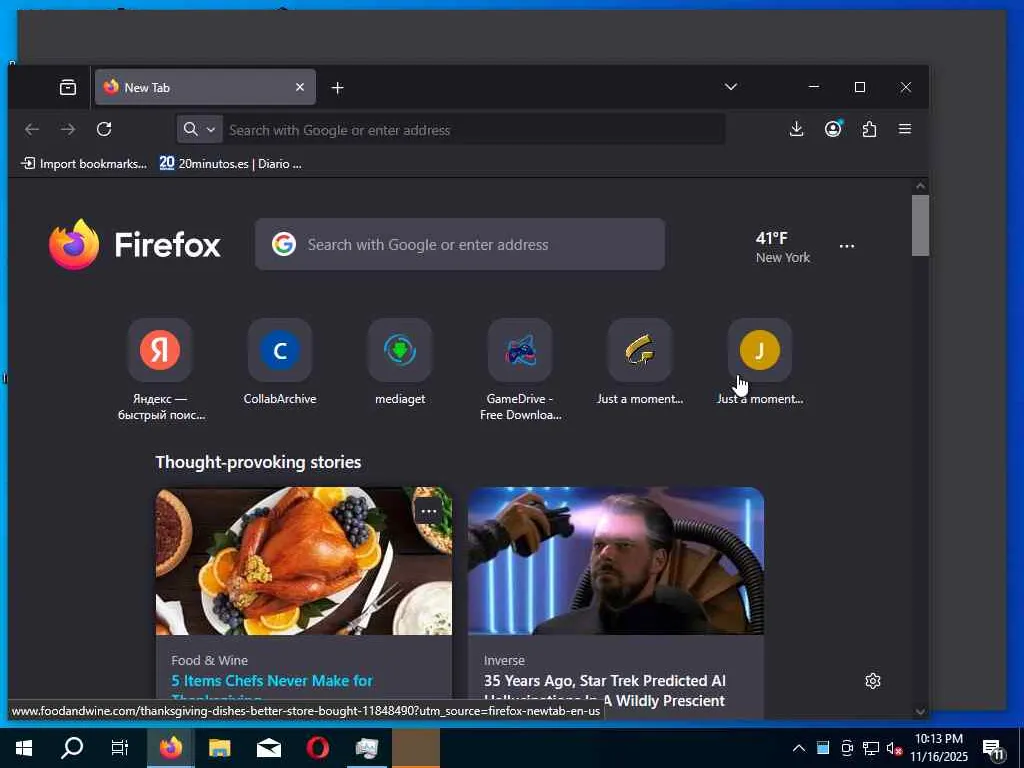Open the 41°F New York weather widget
The height and width of the screenshot is (768, 1024).
(x=782, y=247)
